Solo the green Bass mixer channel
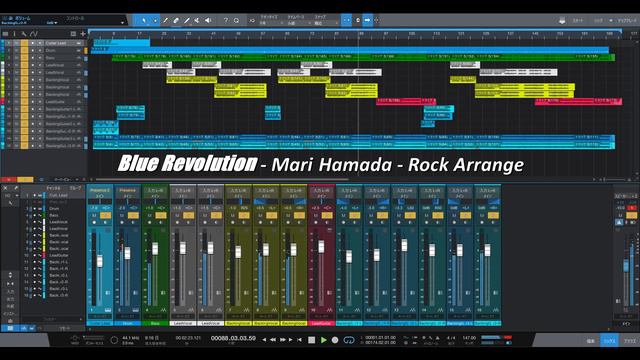 161,216
